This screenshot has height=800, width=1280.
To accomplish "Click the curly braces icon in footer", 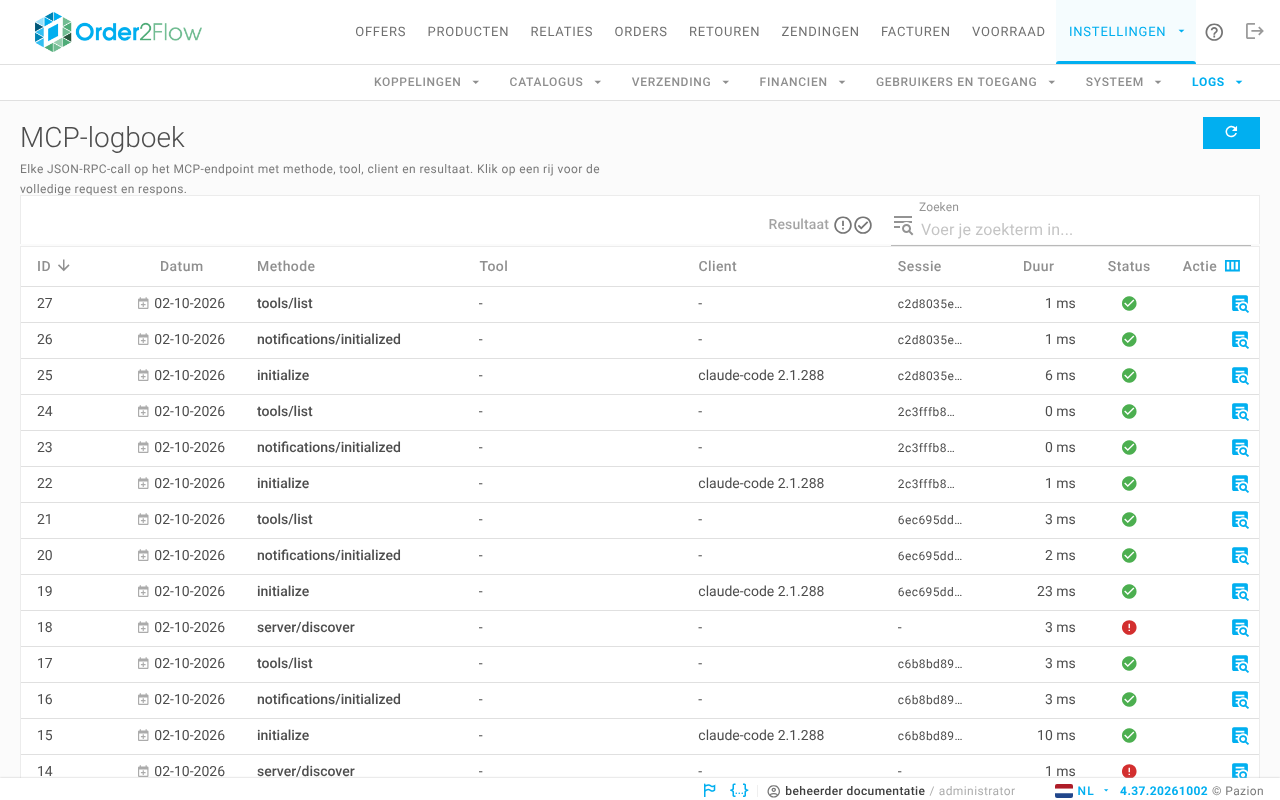I will click(740, 791).
